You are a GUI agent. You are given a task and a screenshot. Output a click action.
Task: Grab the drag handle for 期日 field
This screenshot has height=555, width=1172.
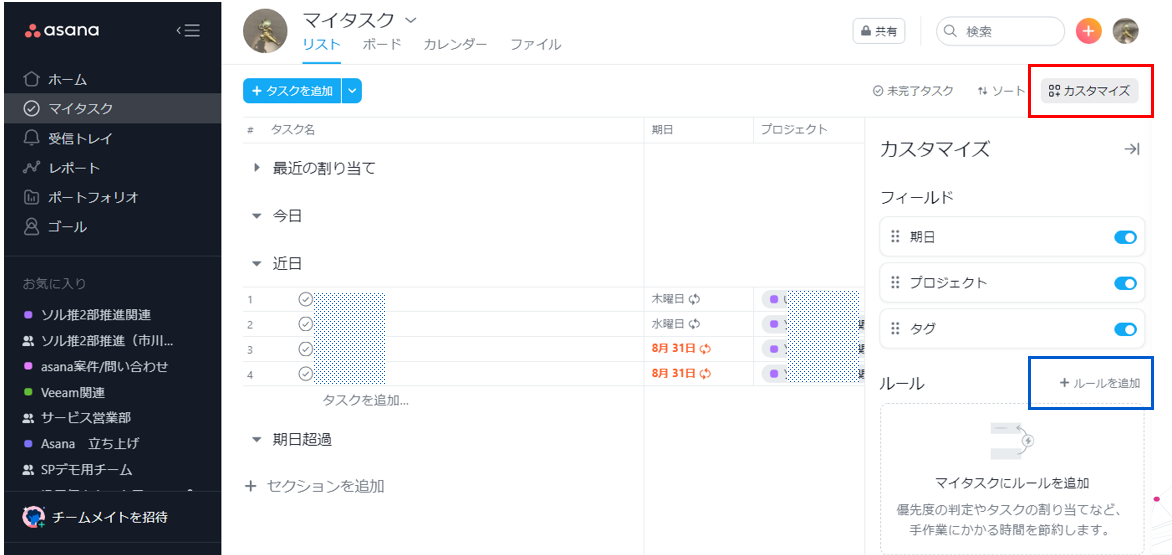(x=895, y=237)
